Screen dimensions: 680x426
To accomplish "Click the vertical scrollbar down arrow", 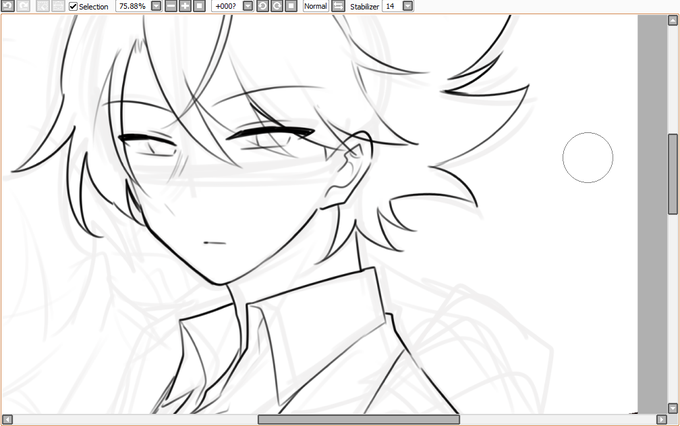I will pyautogui.click(x=673, y=408).
